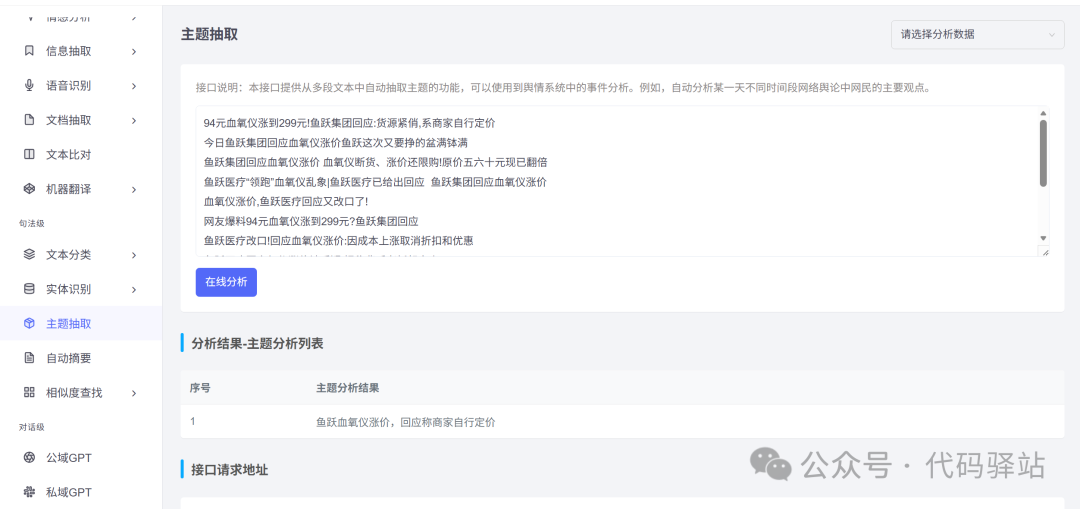This screenshot has width=1080, height=509.
Task: Expand the 相似度查找 submenu chevron
Action: click(x=134, y=393)
